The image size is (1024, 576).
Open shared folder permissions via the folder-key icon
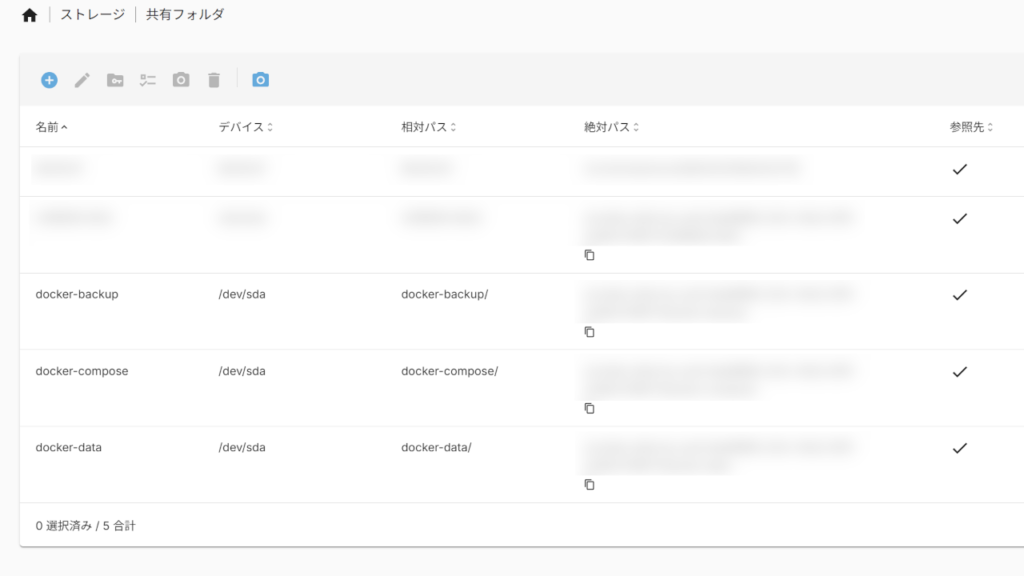coord(115,80)
